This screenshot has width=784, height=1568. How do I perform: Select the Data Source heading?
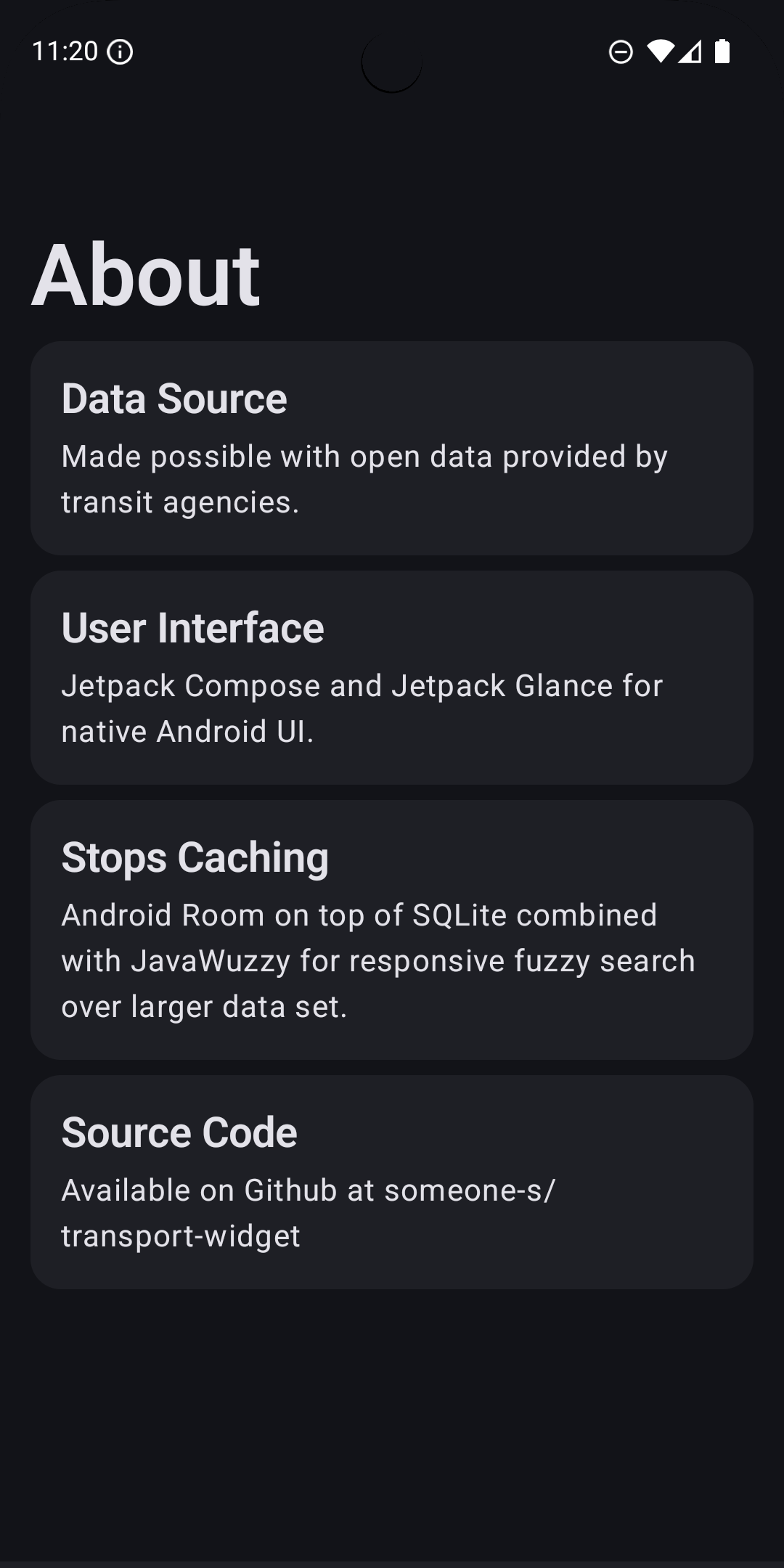click(x=174, y=399)
